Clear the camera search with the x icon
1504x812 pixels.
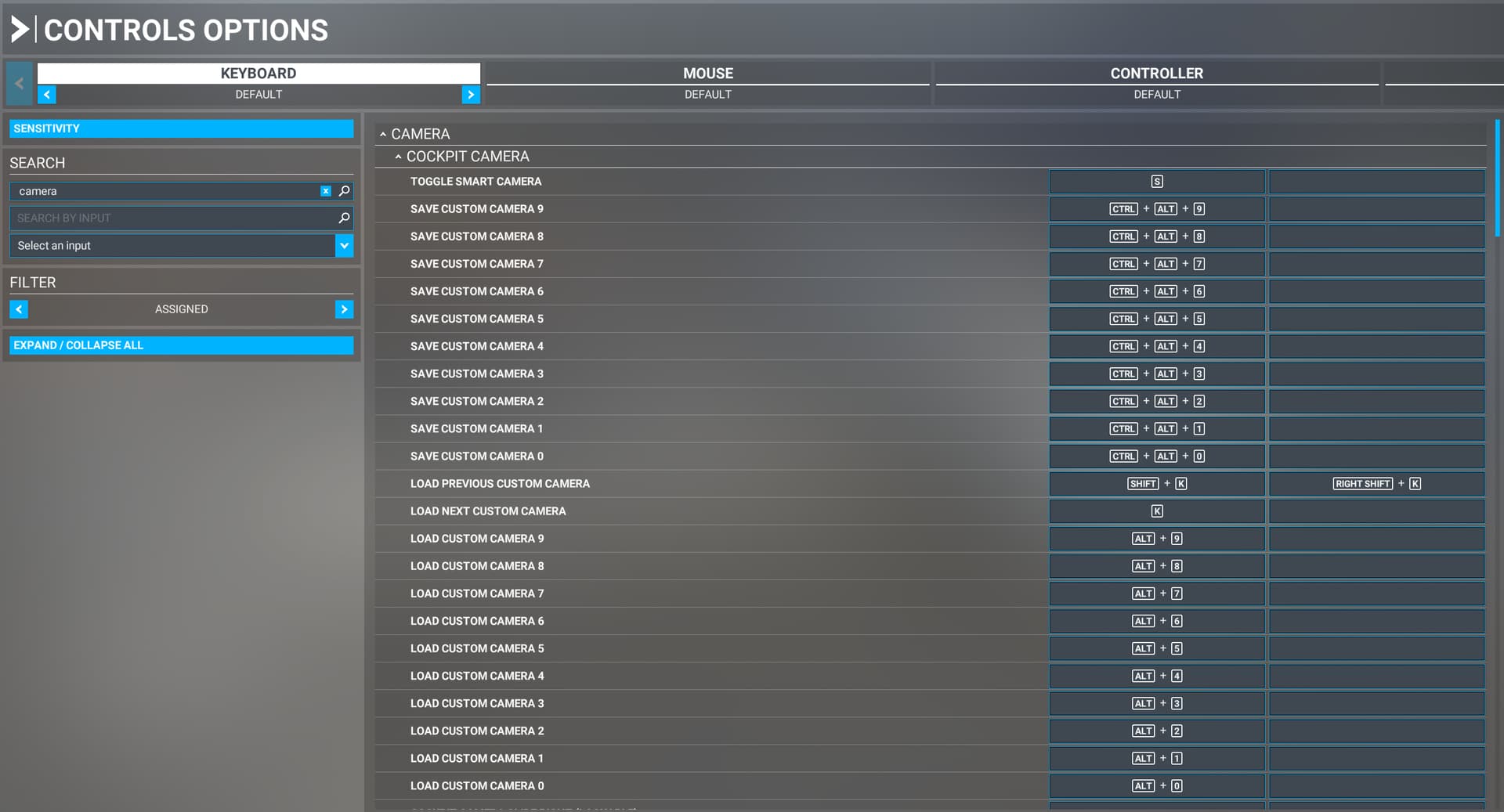(x=325, y=190)
